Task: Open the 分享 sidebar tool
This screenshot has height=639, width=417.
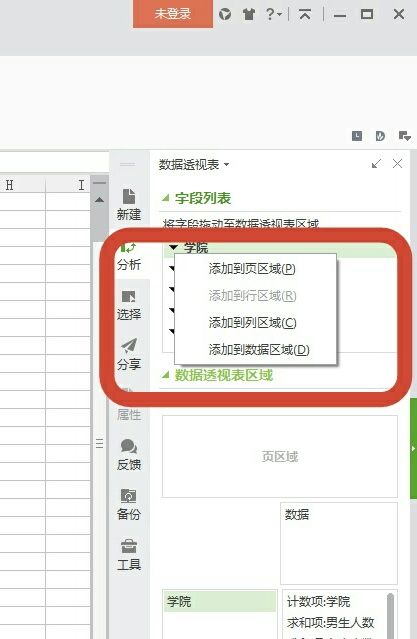Action: [x=129, y=355]
